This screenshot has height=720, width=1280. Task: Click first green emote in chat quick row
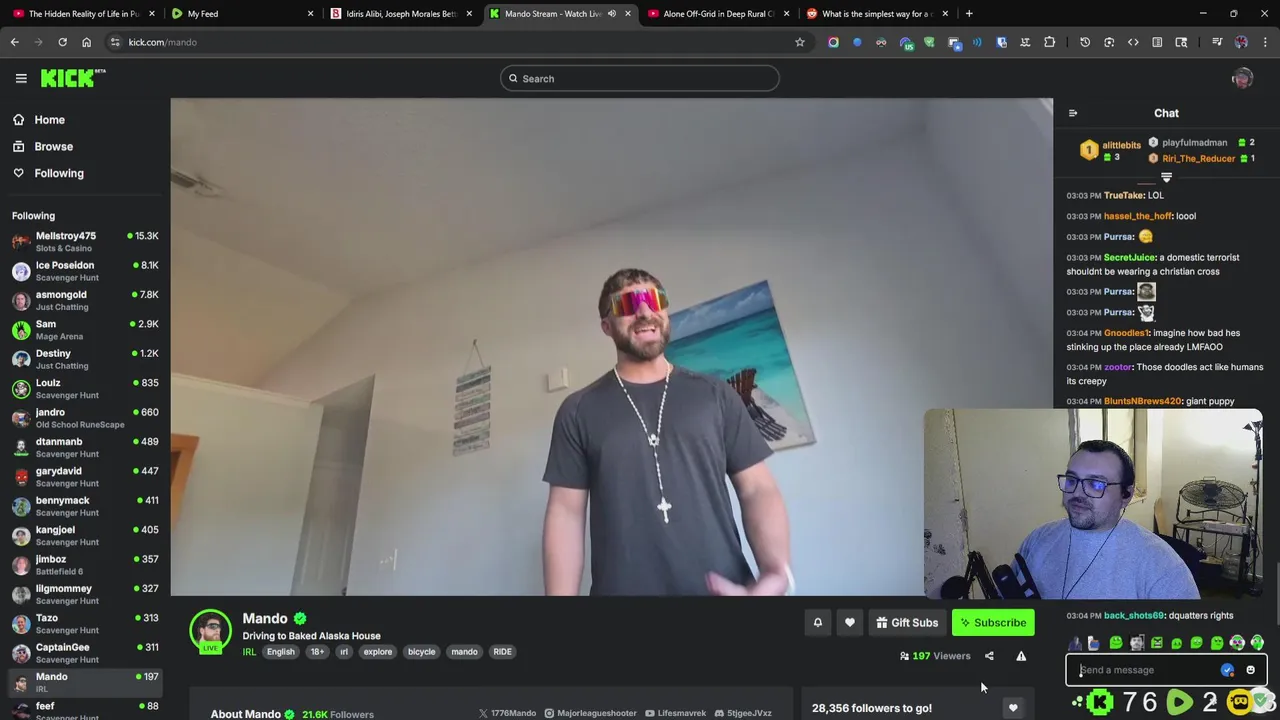point(1116,643)
